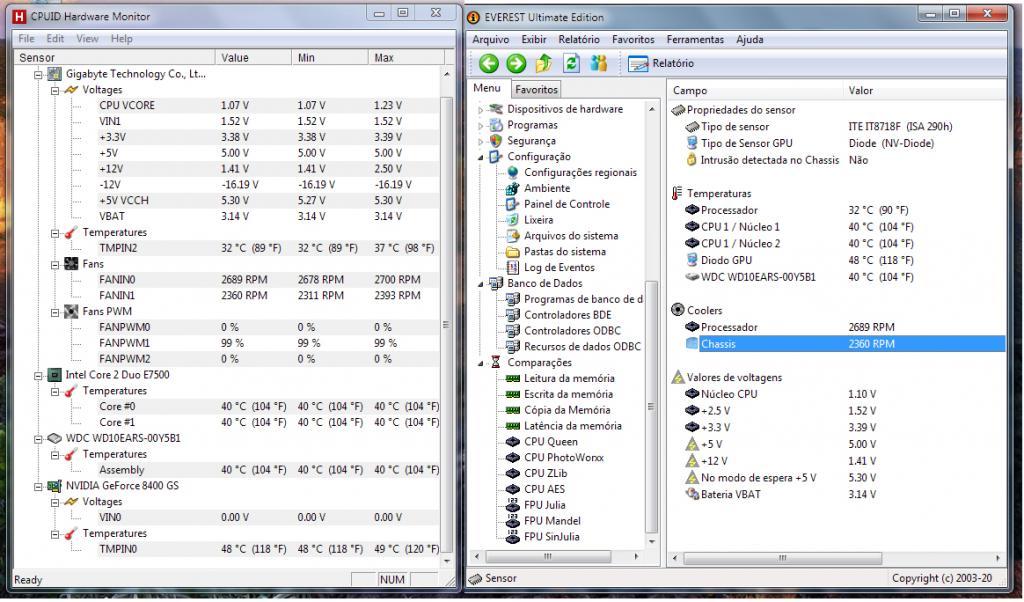1024x602 pixels.
Task: Open the Configurações regionais globe icon
Action: 513,172
